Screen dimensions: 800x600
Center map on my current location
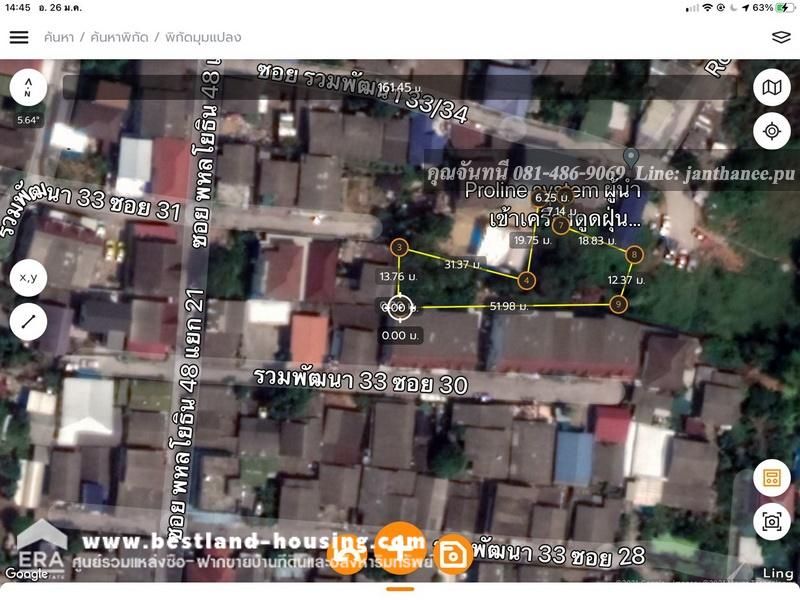click(771, 131)
